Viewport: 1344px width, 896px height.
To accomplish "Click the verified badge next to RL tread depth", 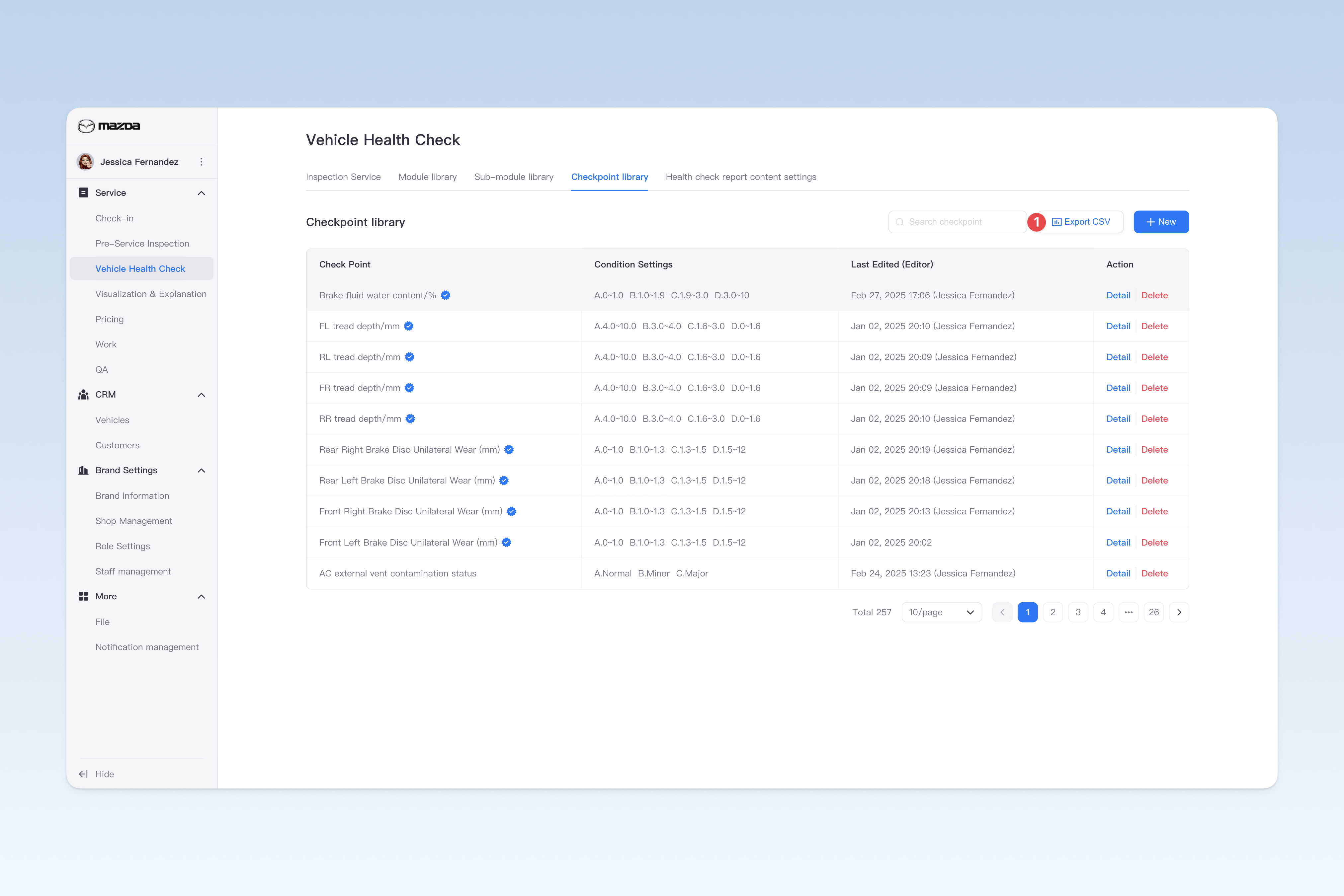I will [x=409, y=356].
